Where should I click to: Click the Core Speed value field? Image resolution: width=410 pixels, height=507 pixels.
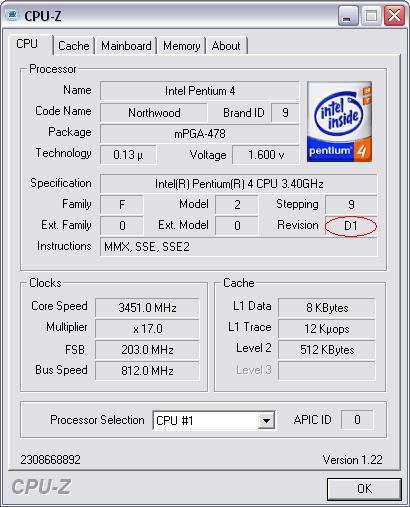(x=147, y=307)
